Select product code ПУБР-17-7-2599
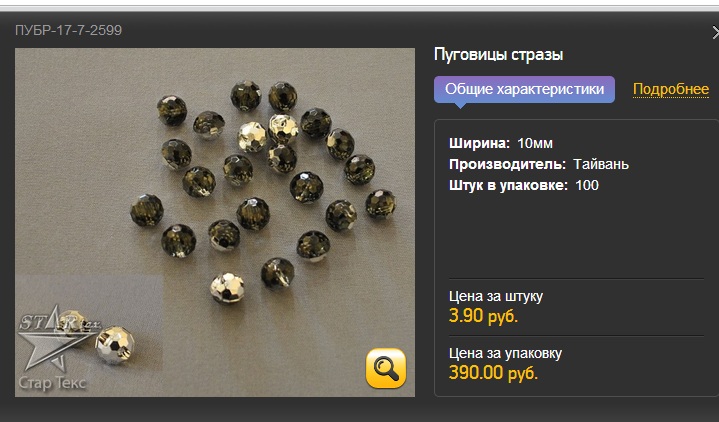Image resolution: width=719 pixels, height=422 pixels. 68,30
